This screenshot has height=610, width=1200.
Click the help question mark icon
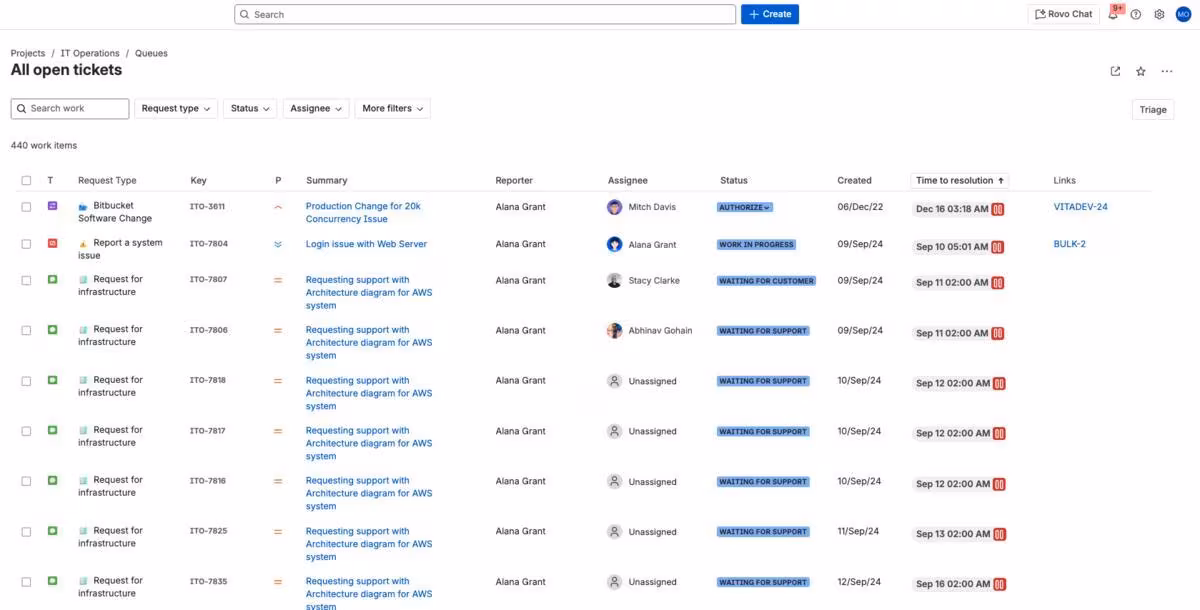pos(1136,15)
